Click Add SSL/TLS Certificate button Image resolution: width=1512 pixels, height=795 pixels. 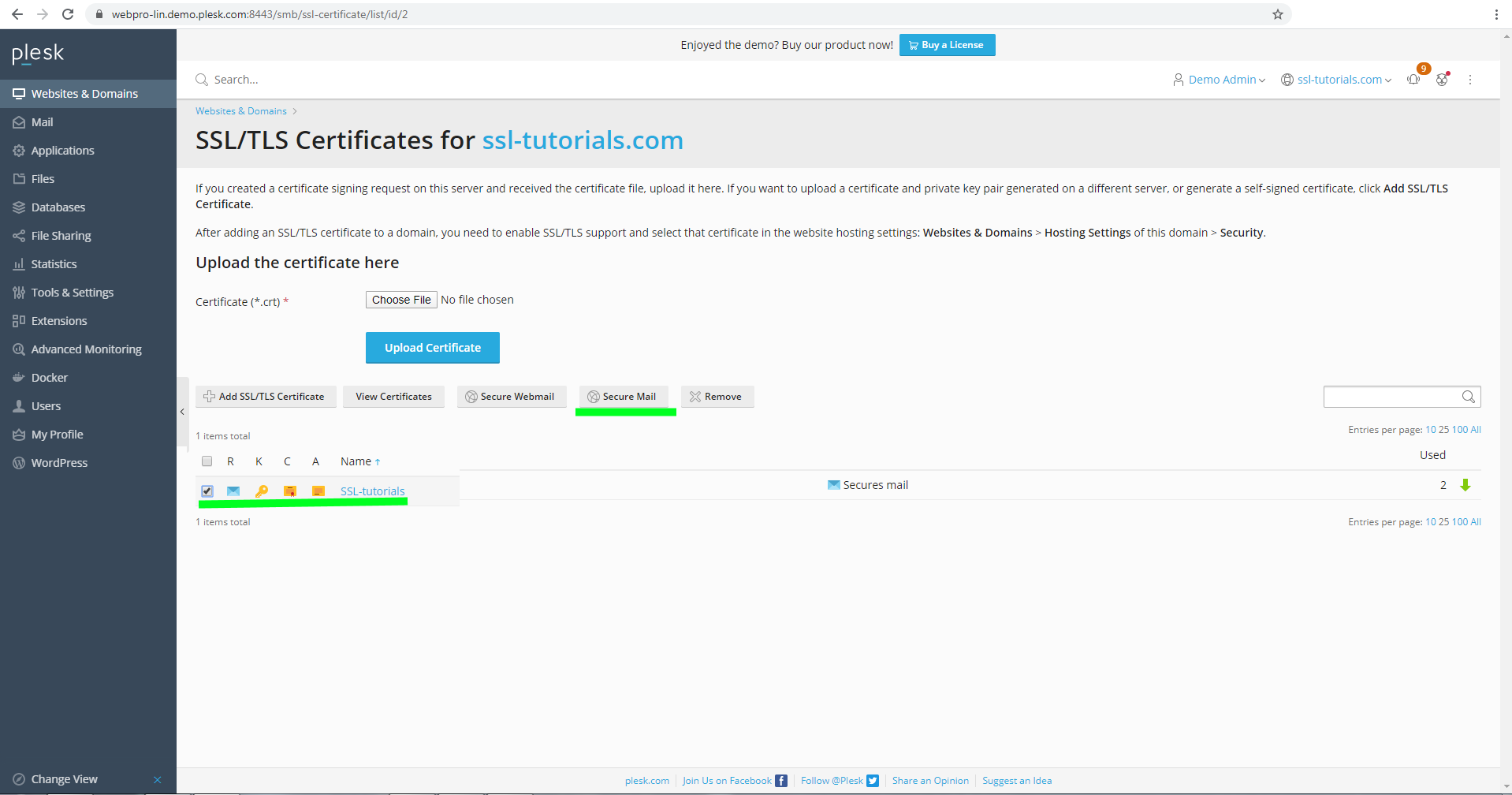(266, 397)
